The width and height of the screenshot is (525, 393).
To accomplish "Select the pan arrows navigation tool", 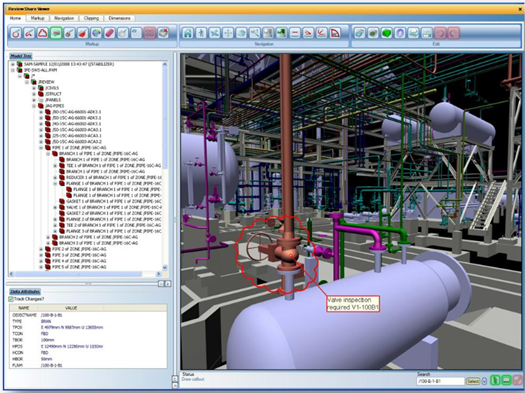I will pos(228,33).
